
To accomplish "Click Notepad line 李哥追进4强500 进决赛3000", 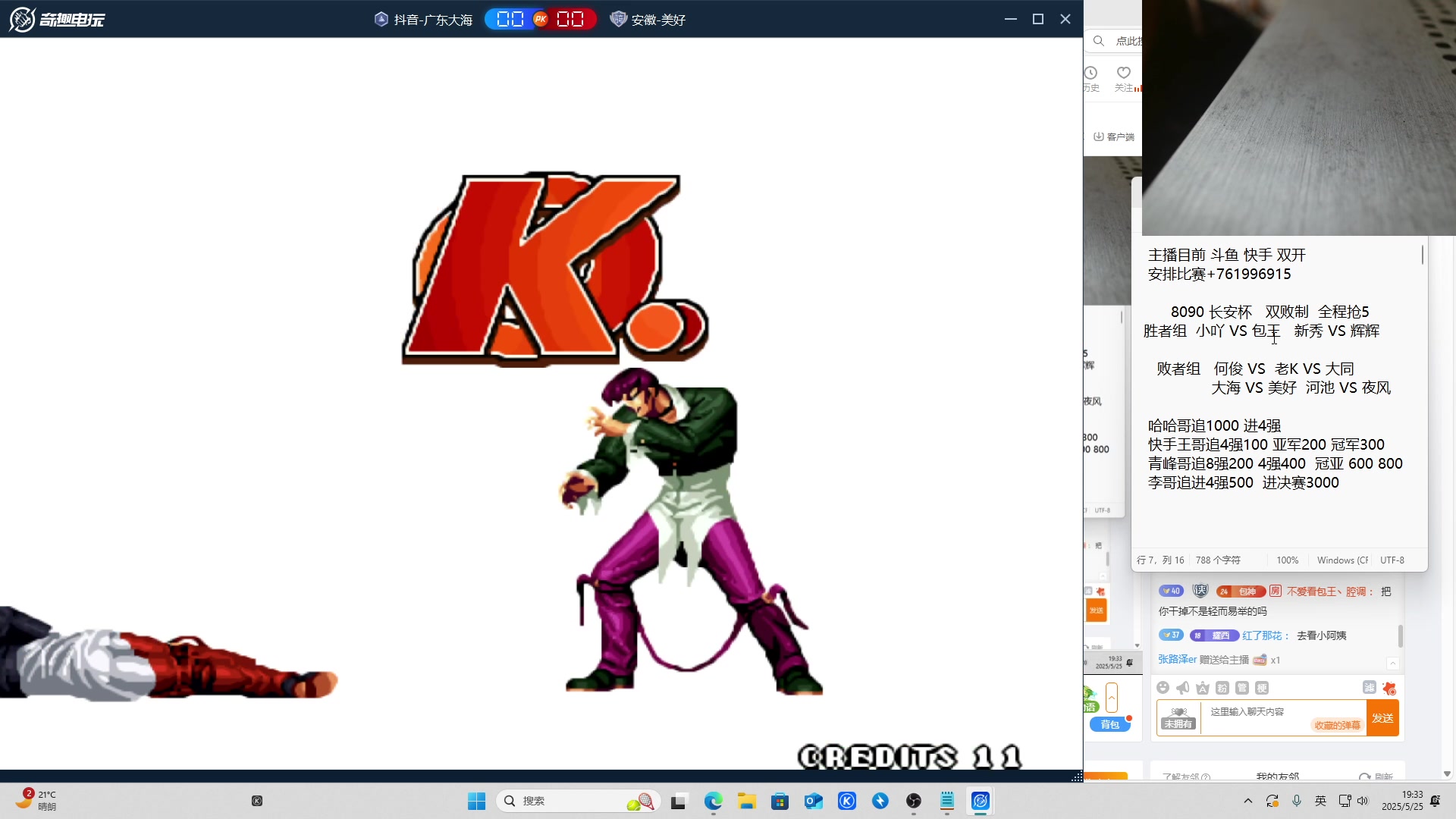I will click(x=1244, y=482).
